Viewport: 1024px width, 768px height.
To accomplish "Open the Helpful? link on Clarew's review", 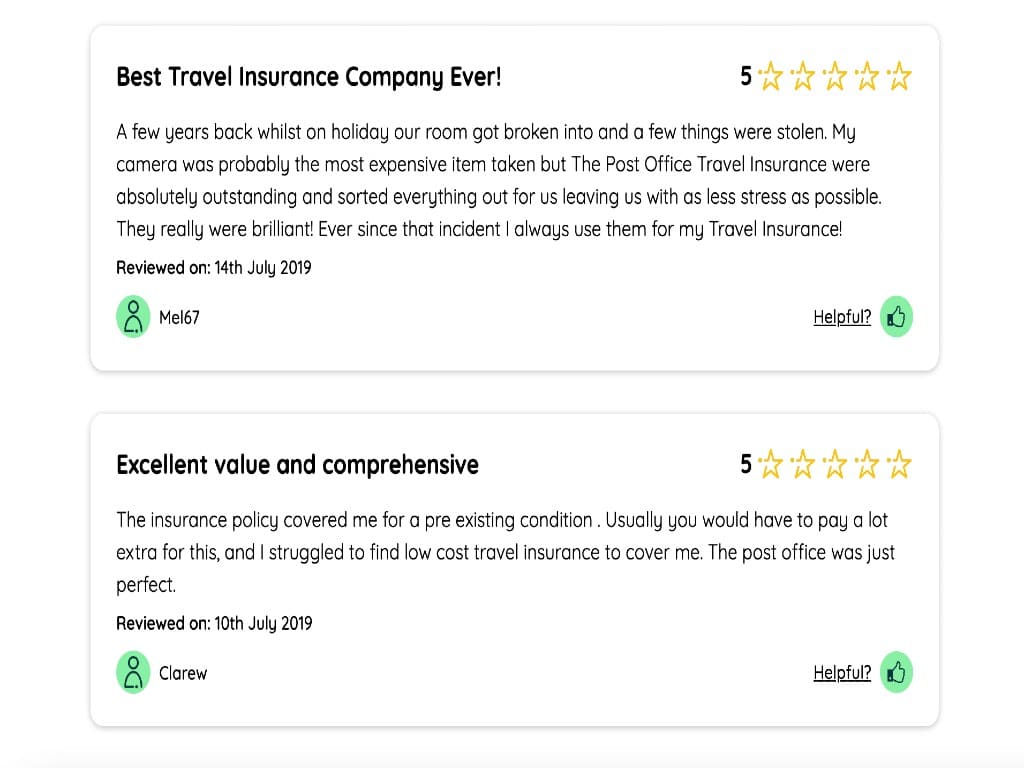I will [x=841, y=672].
